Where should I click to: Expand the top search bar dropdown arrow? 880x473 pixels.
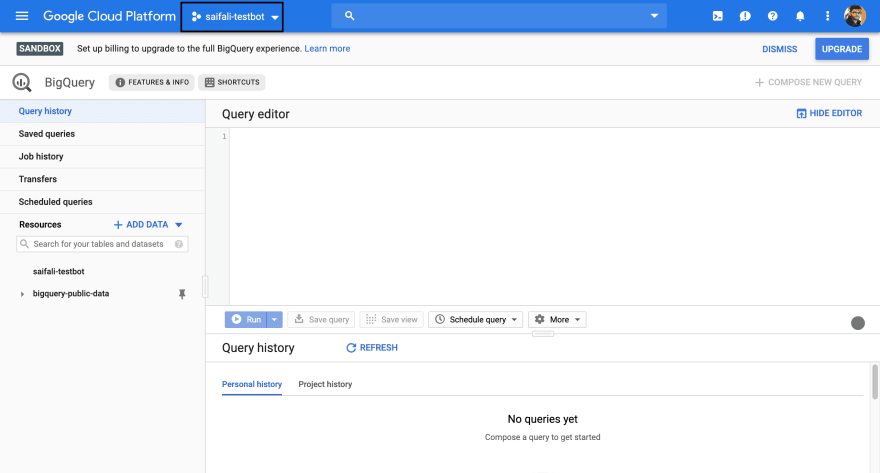(654, 16)
